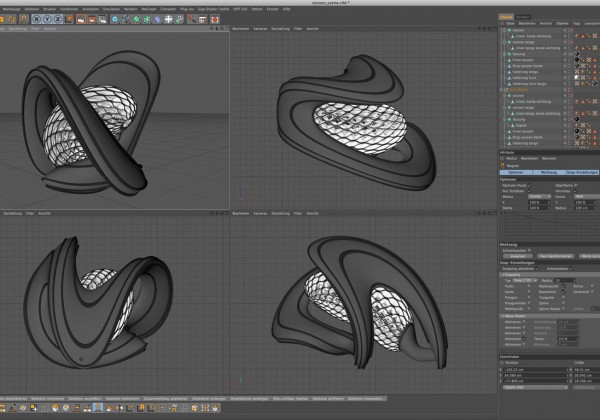
Task: Click the maximize icon of the top-right viewport
Action: [x=494, y=29]
